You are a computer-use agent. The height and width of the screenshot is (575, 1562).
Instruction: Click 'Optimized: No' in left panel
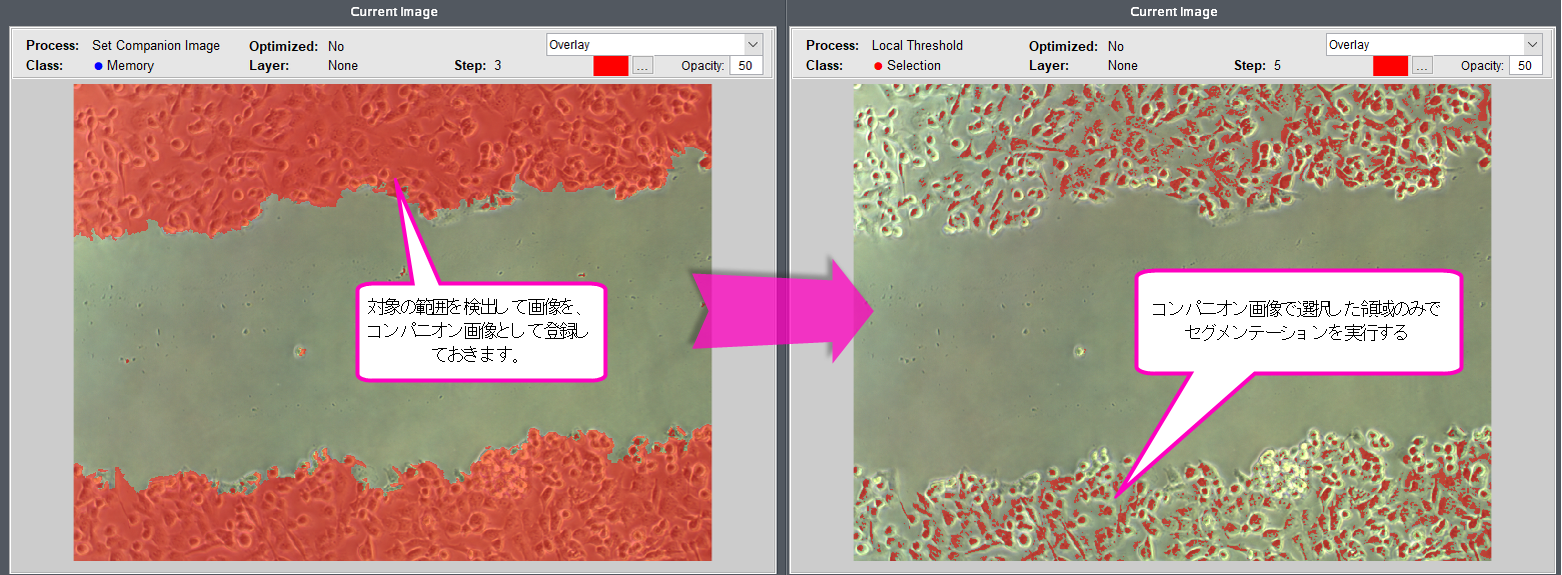click(x=296, y=46)
